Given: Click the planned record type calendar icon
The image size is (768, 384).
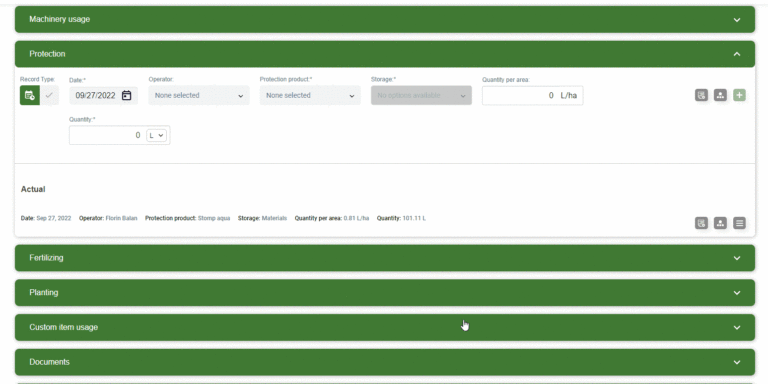Looking at the screenshot, I should tap(29, 96).
